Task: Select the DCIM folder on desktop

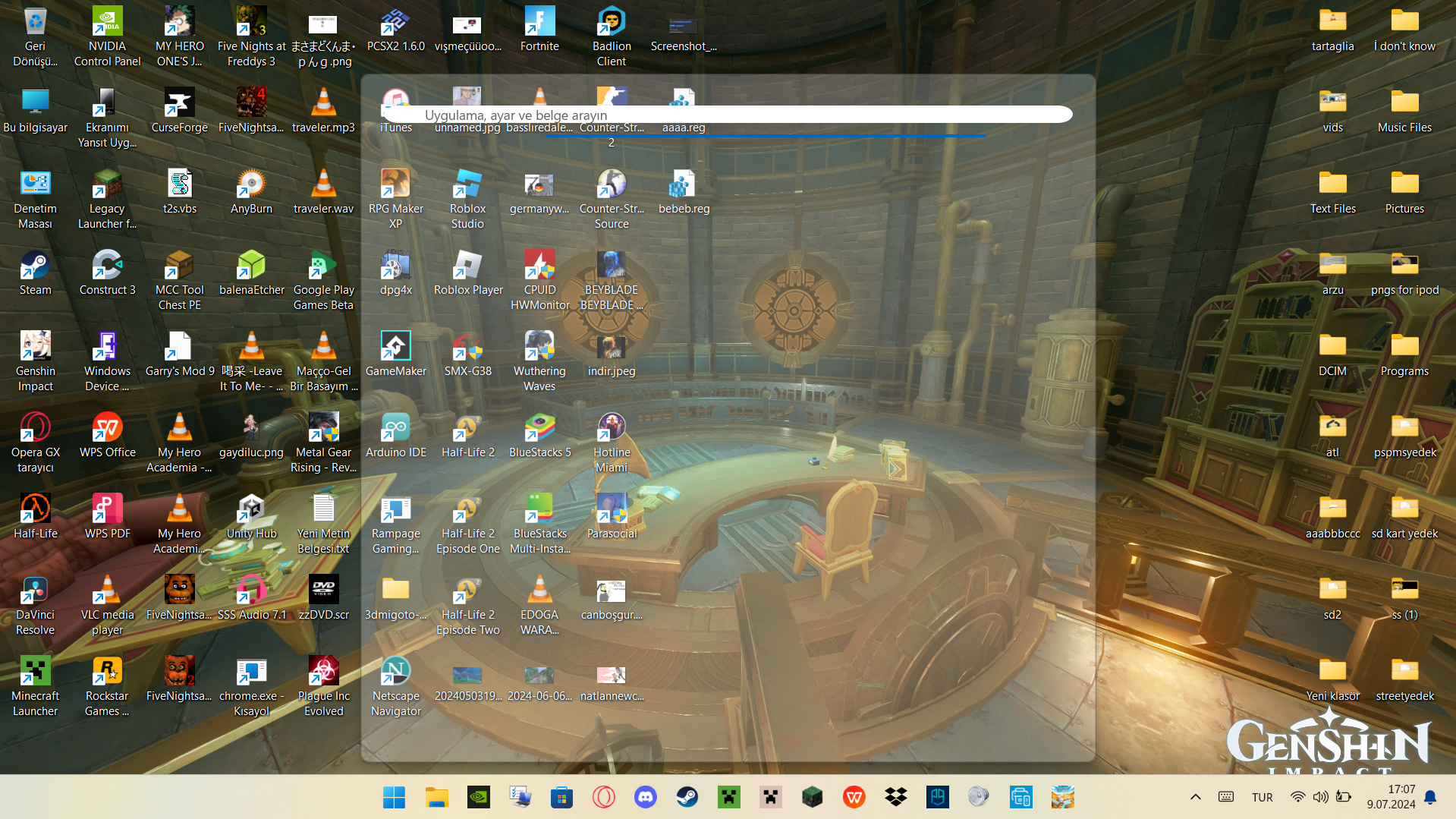Action: (1332, 354)
